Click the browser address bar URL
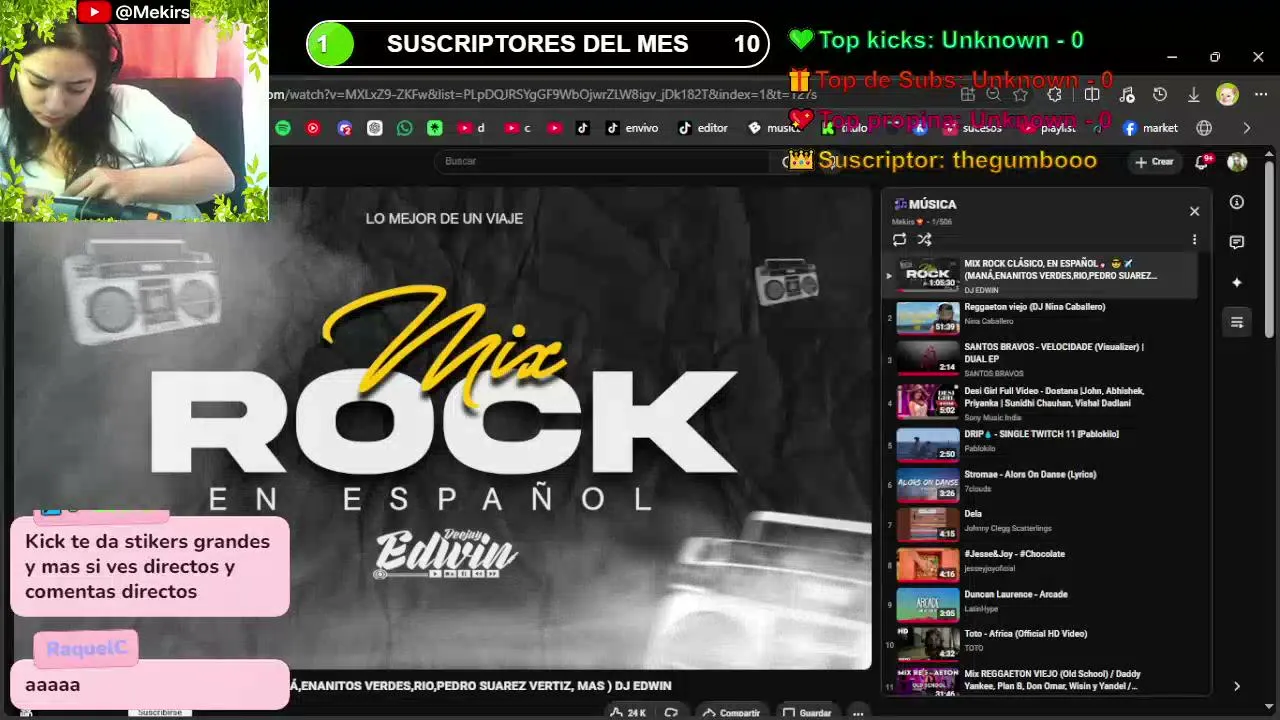Viewport: 1280px width, 720px height. pyautogui.click(x=543, y=95)
